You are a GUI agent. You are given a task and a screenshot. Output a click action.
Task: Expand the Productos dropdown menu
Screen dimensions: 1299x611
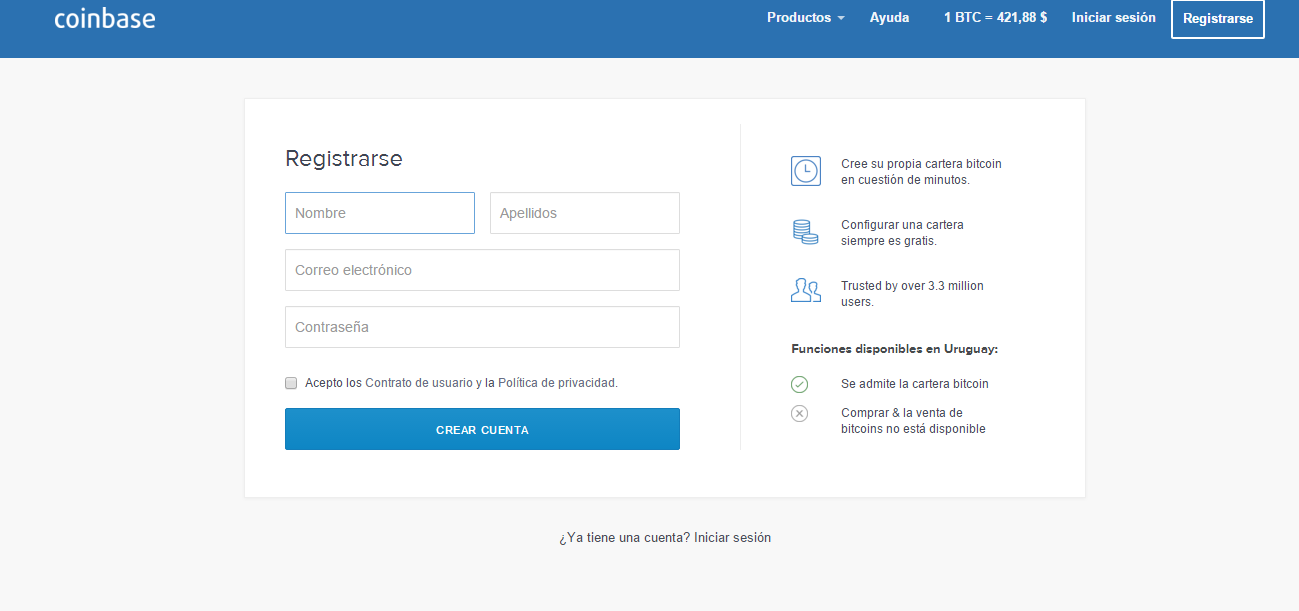point(805,18)
